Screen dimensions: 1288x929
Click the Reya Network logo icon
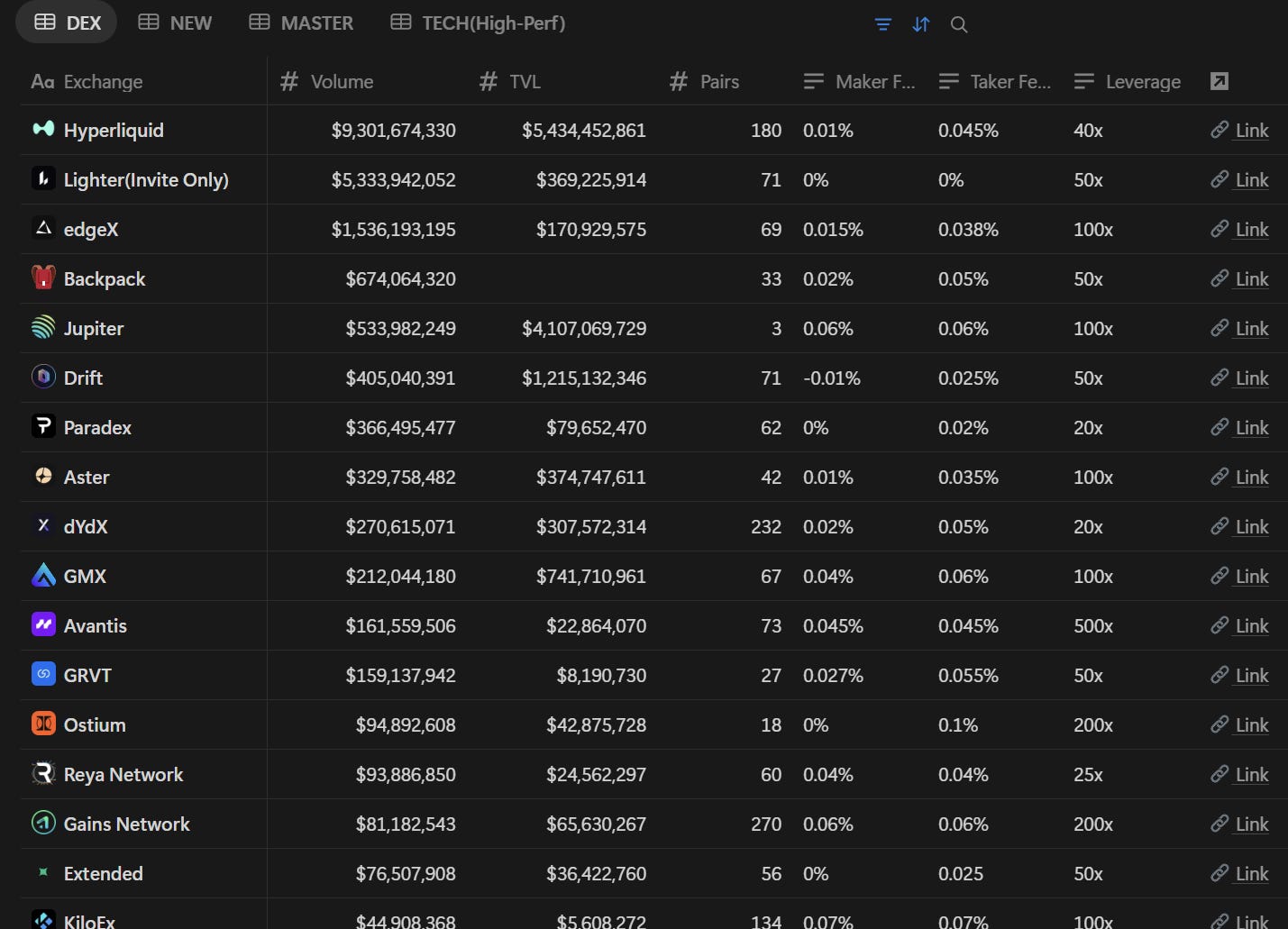tap(43, 773)
